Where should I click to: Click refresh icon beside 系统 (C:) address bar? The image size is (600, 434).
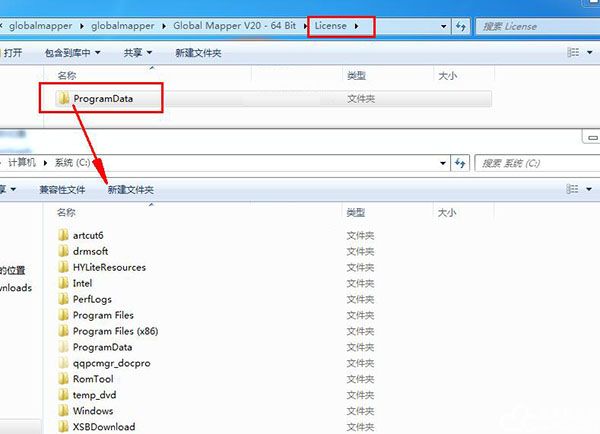pyautogui.click(x=461, y=162)
